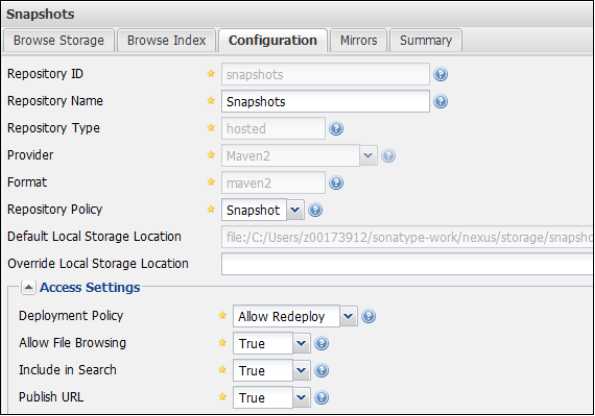
Task: Click help icon next to Provider dropdown
Action: point(389,156)
